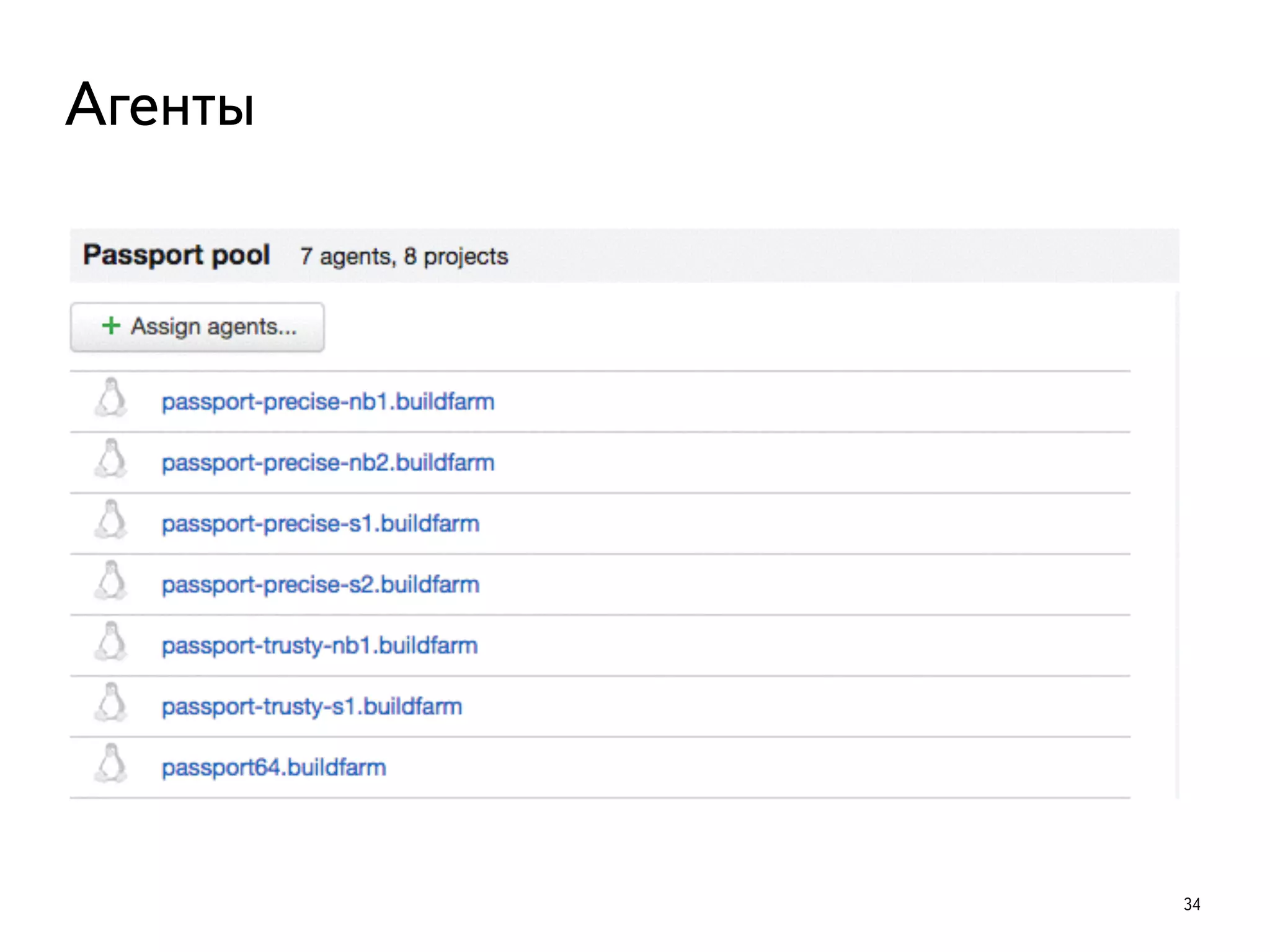The width and height of the screenshot is (1270, 952).
Task: Open passport64.buildfarm agent link
Action: tap(273, 768)
